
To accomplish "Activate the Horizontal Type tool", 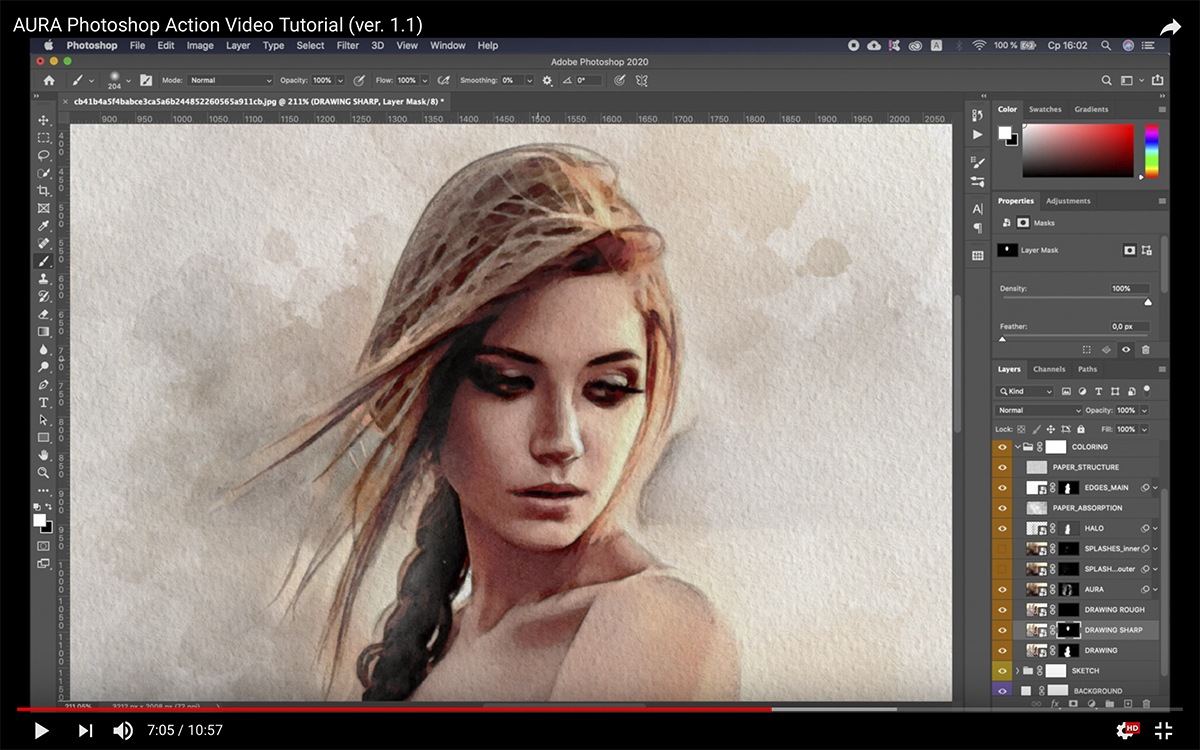I will click(43, 402).
